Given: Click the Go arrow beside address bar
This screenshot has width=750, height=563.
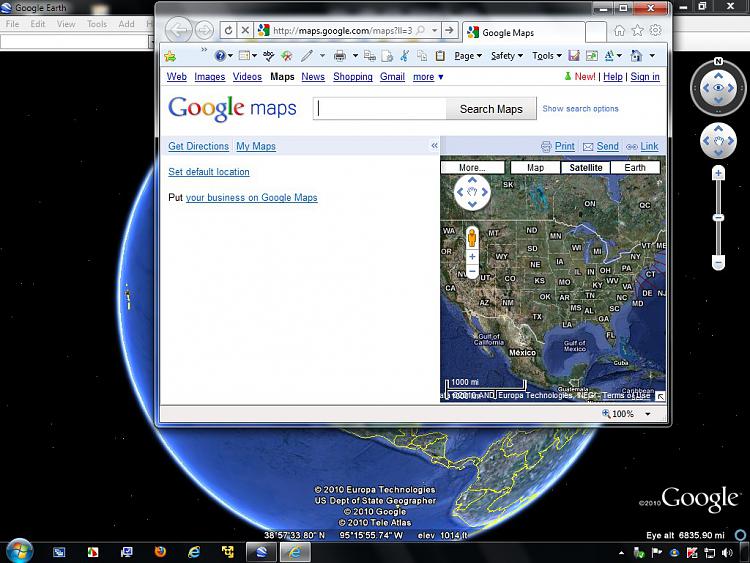Looking at the screenshot, I should (449, 31).
